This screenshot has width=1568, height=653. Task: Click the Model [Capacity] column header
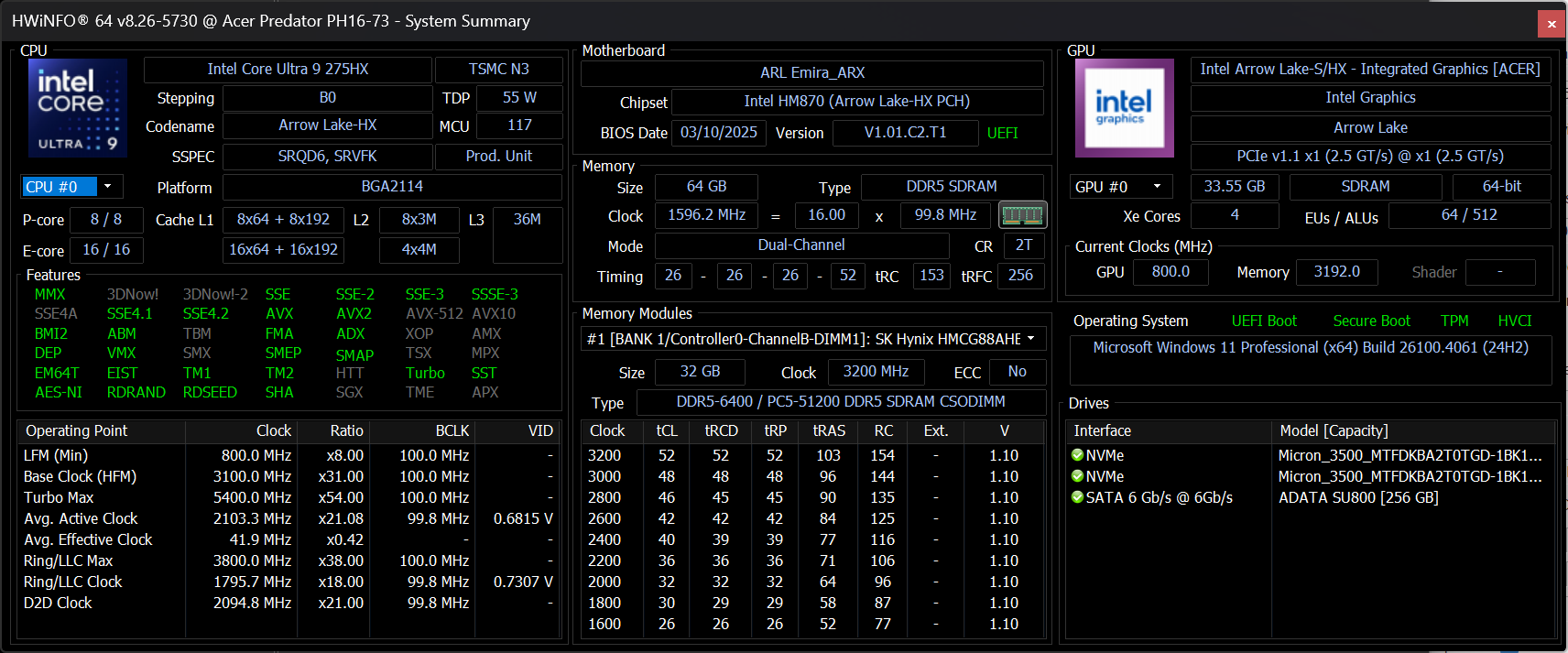pyautogui.click(x=1334, y=431)
